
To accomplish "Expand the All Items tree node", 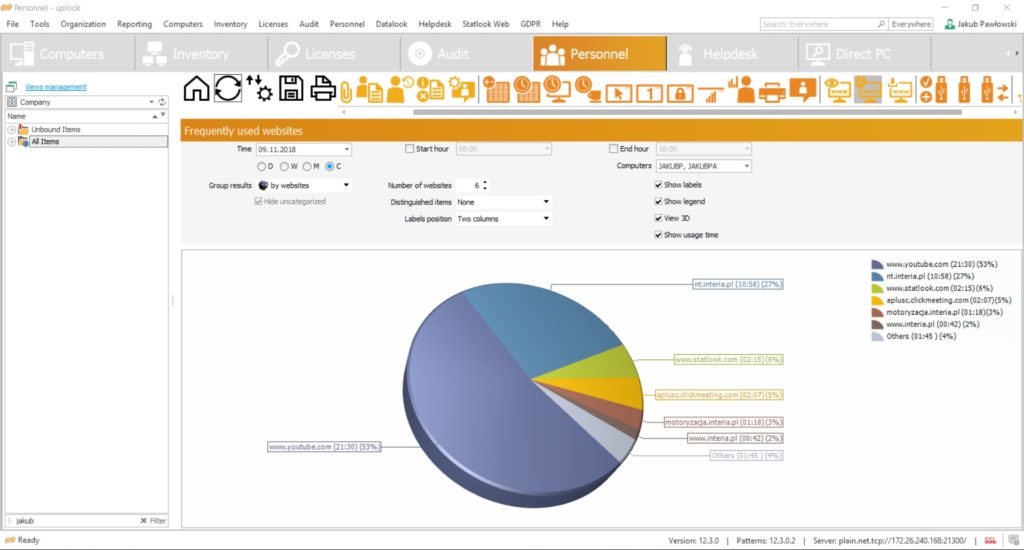I will tap(11, 142).
